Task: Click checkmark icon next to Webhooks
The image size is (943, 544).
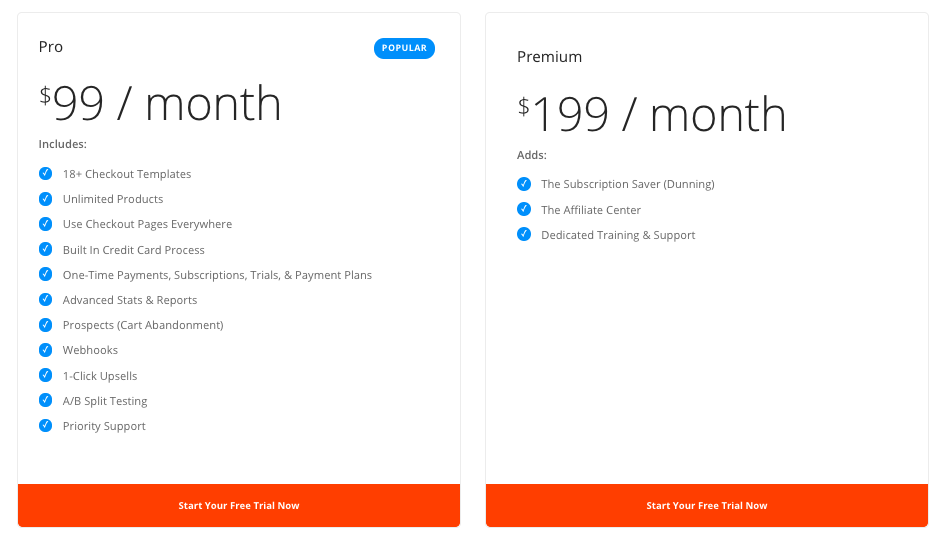Action: (46, 350)
